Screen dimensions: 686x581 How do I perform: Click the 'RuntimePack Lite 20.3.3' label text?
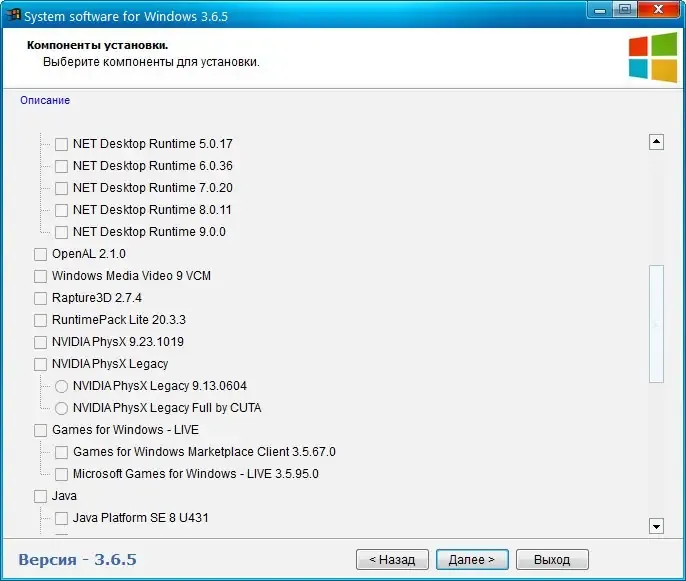pyautogui.click(x=119, y=320)
